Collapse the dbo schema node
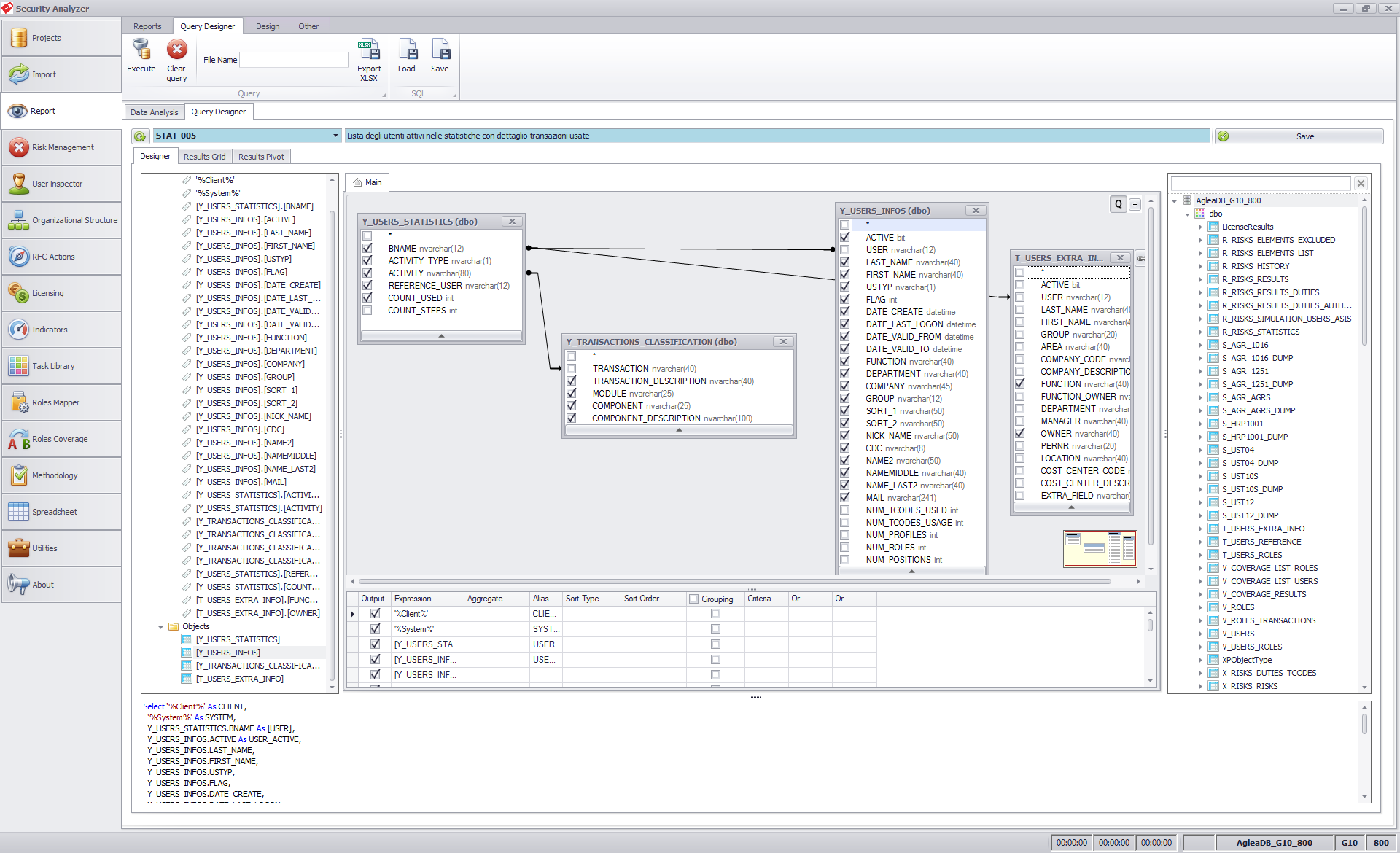1400x853 pixels. pyautogui.click(x=1188, y=214)
